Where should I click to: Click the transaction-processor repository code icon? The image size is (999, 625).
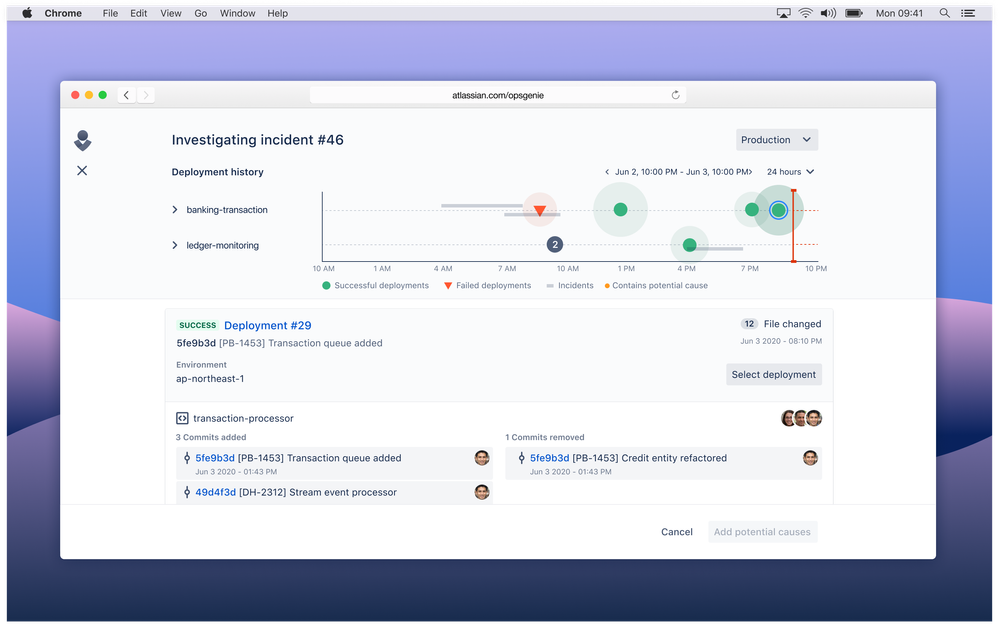[182, 419]
